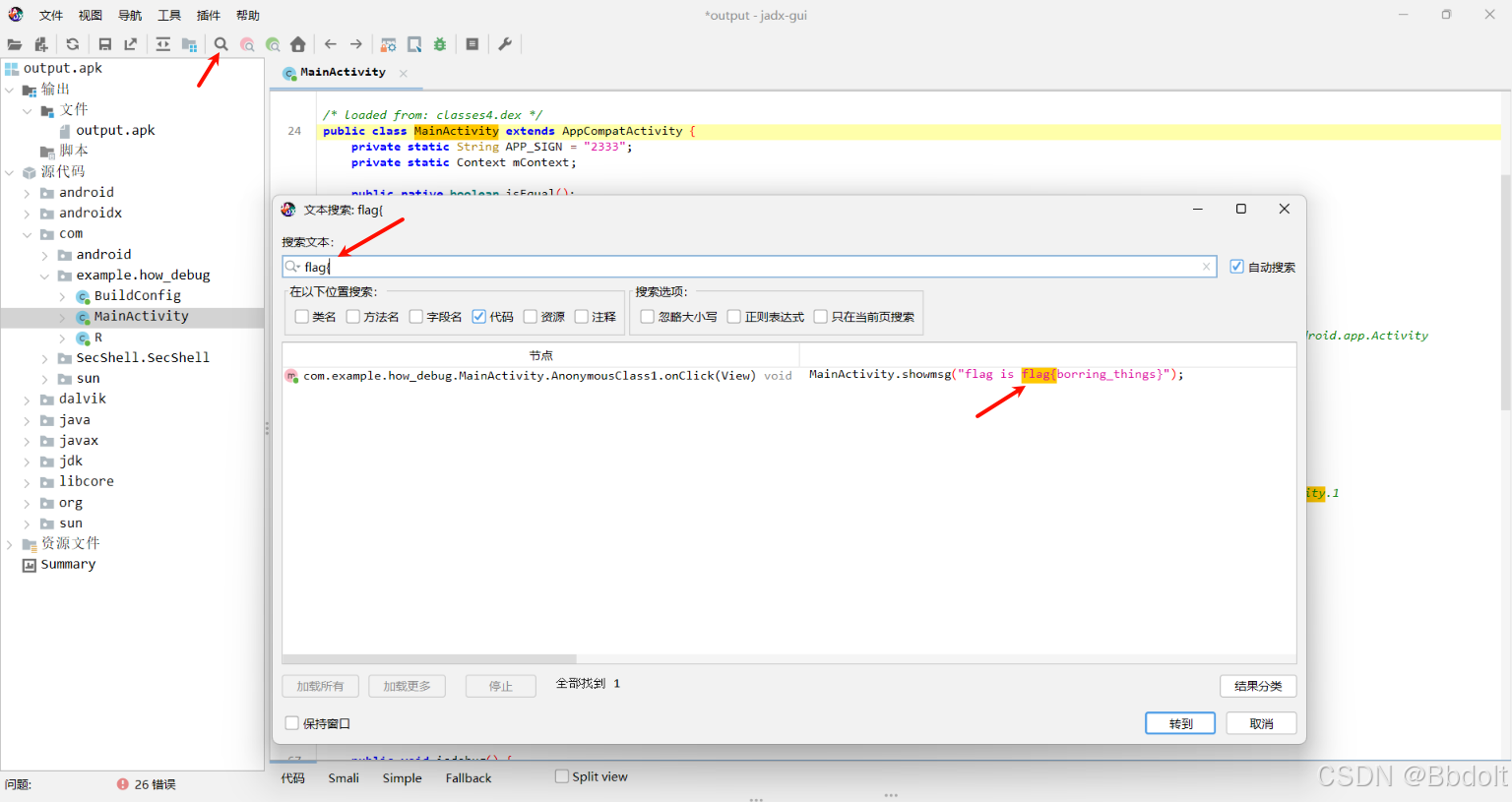Enable the Split view checkbox

click(562, 776)
